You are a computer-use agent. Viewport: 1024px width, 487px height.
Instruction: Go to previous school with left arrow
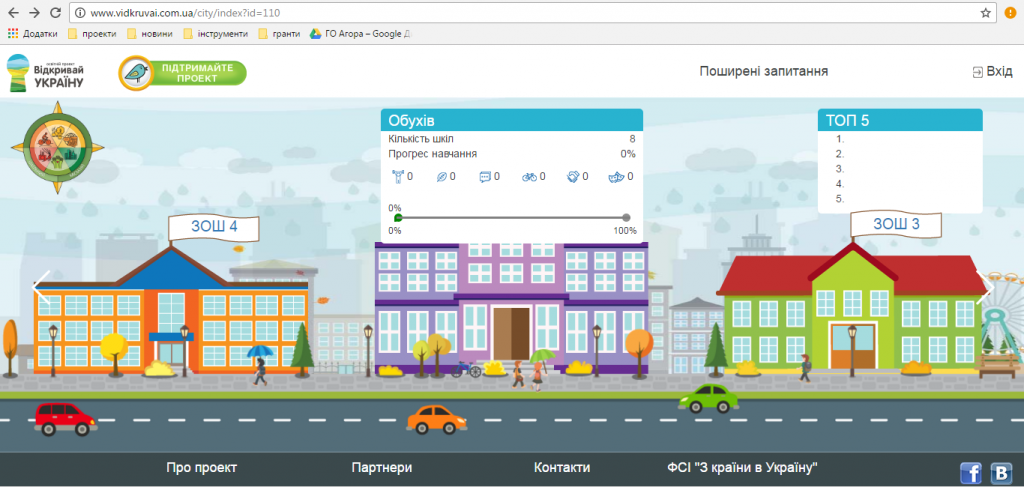point(41,288)
